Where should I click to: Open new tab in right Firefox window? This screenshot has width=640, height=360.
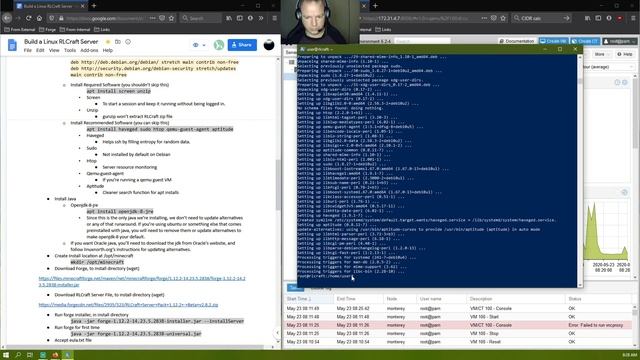click(x=375, y=6)
